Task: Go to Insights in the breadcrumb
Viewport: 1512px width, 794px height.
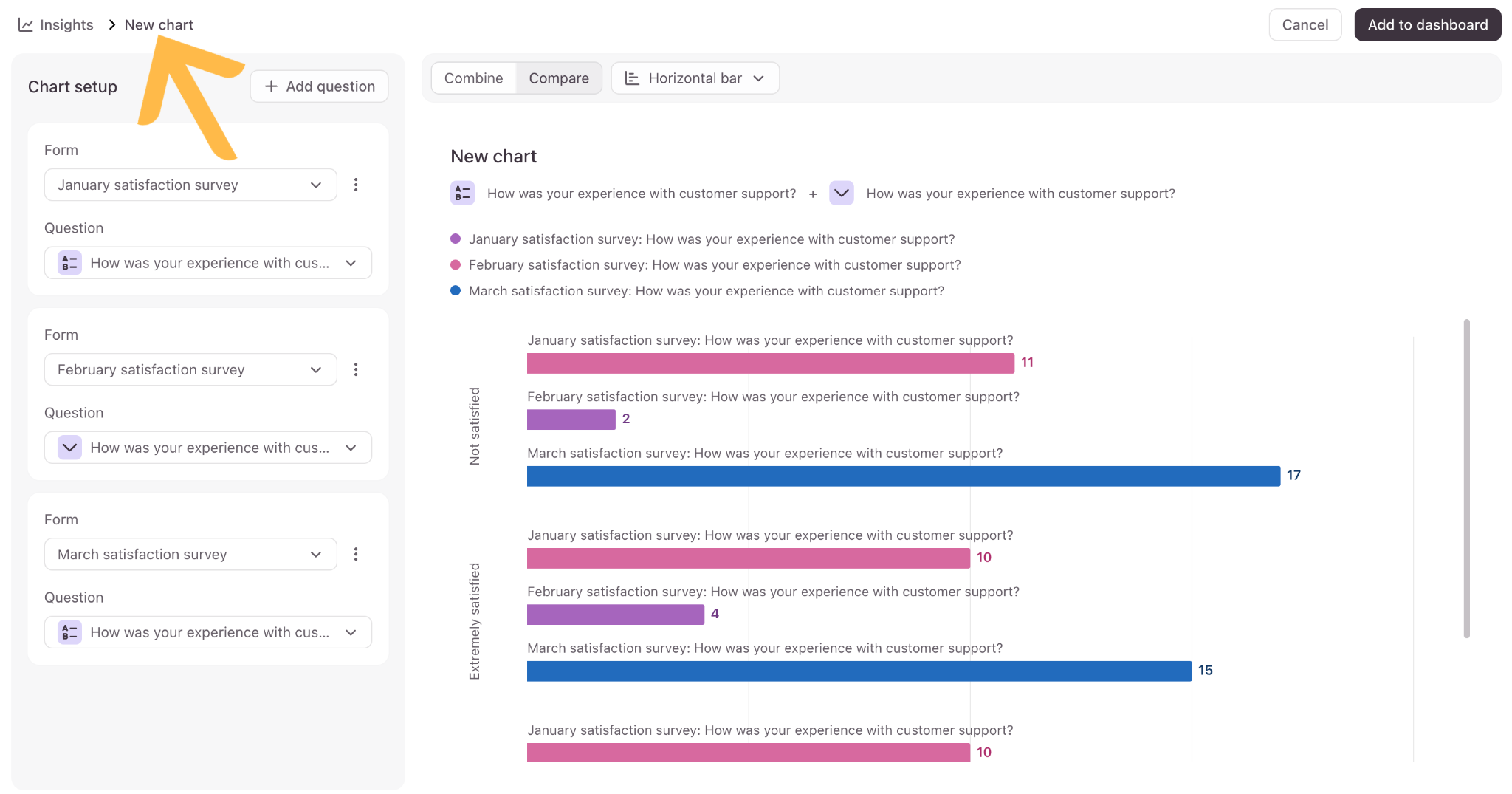Action: [x=66, y=25]
